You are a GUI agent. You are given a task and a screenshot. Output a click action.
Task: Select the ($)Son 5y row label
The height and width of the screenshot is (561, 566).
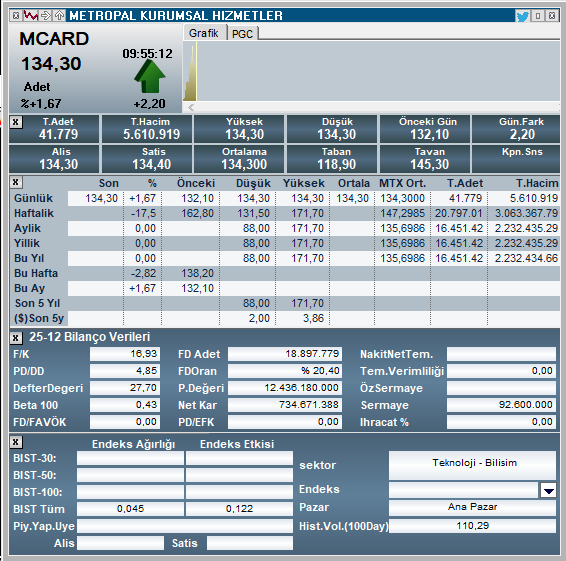point(39,318)
